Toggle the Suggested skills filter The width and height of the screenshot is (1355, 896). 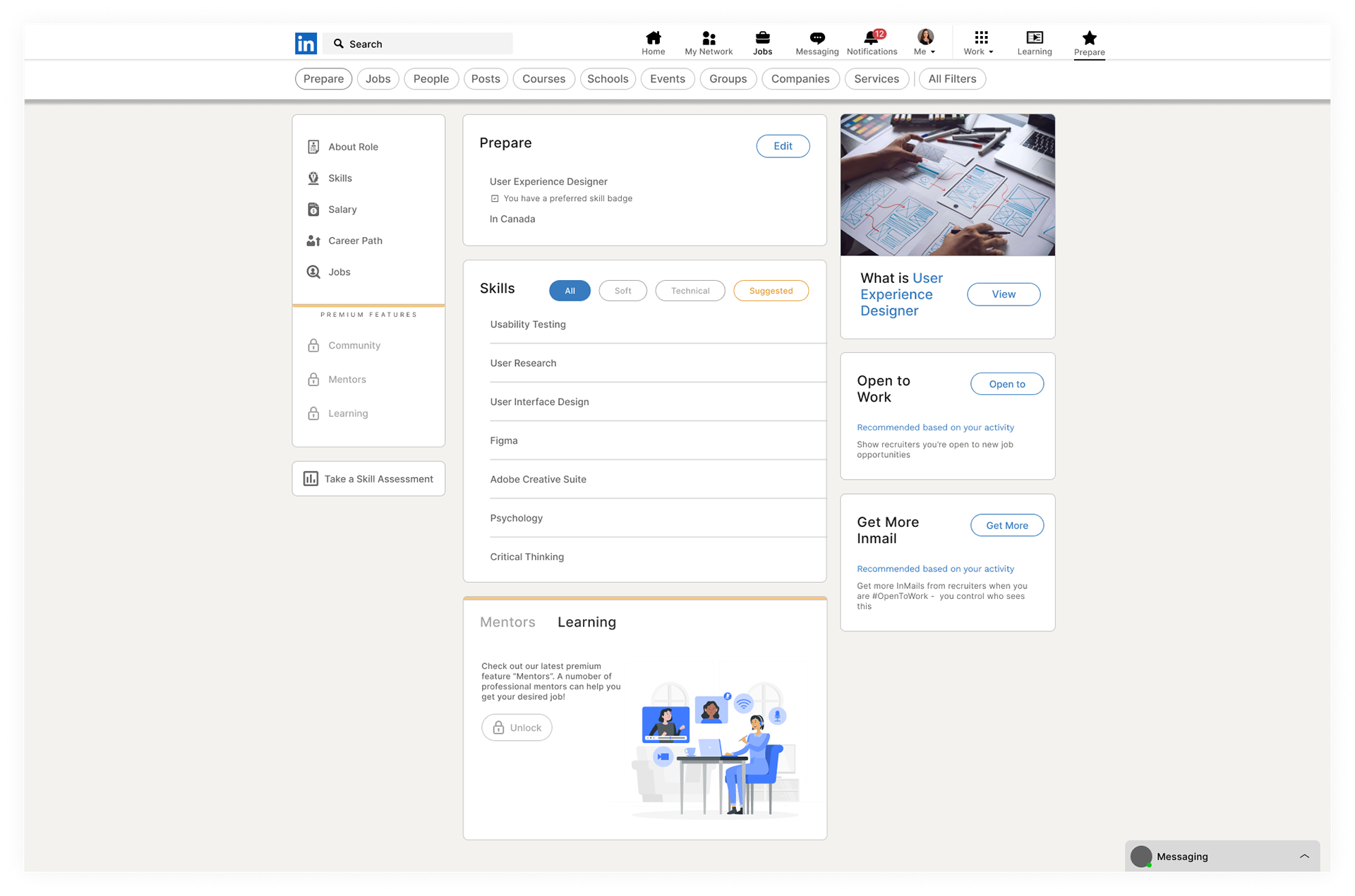pyautogui.click(x=771, y=291)
